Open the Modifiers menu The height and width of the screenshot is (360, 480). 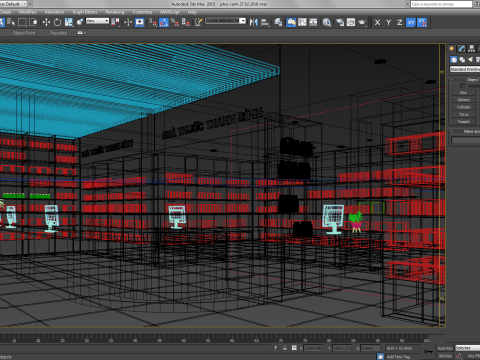pos(28,12)
